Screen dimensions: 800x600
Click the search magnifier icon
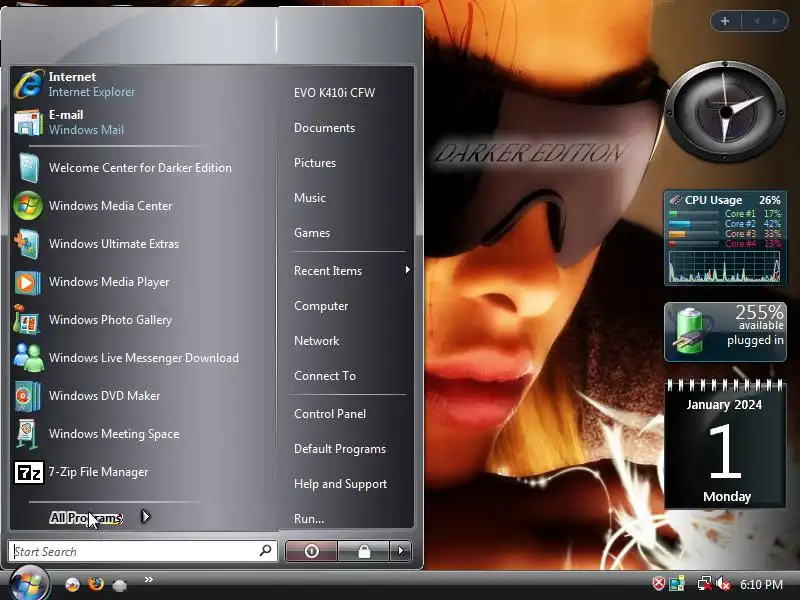click(x=265, y=551)
